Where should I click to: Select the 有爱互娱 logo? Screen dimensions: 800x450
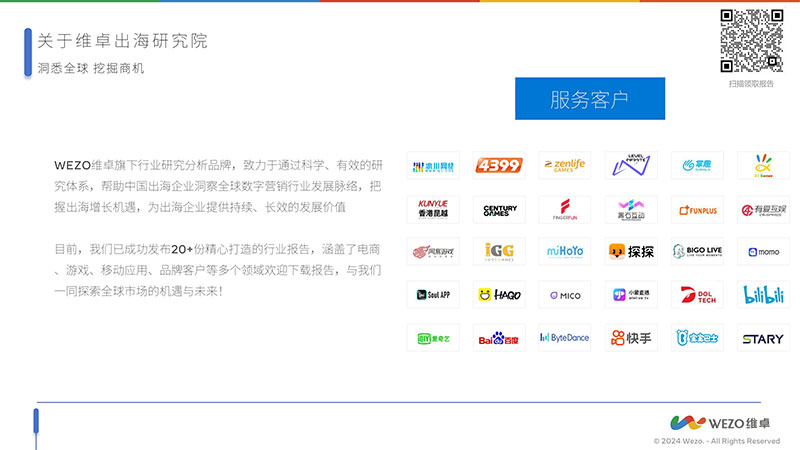tap(763, 210)
